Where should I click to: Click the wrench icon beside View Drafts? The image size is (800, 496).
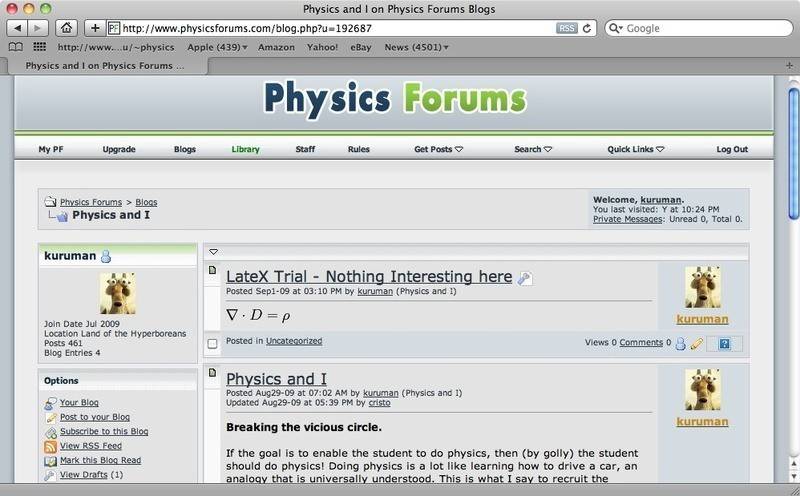click(x=50, y=475)
